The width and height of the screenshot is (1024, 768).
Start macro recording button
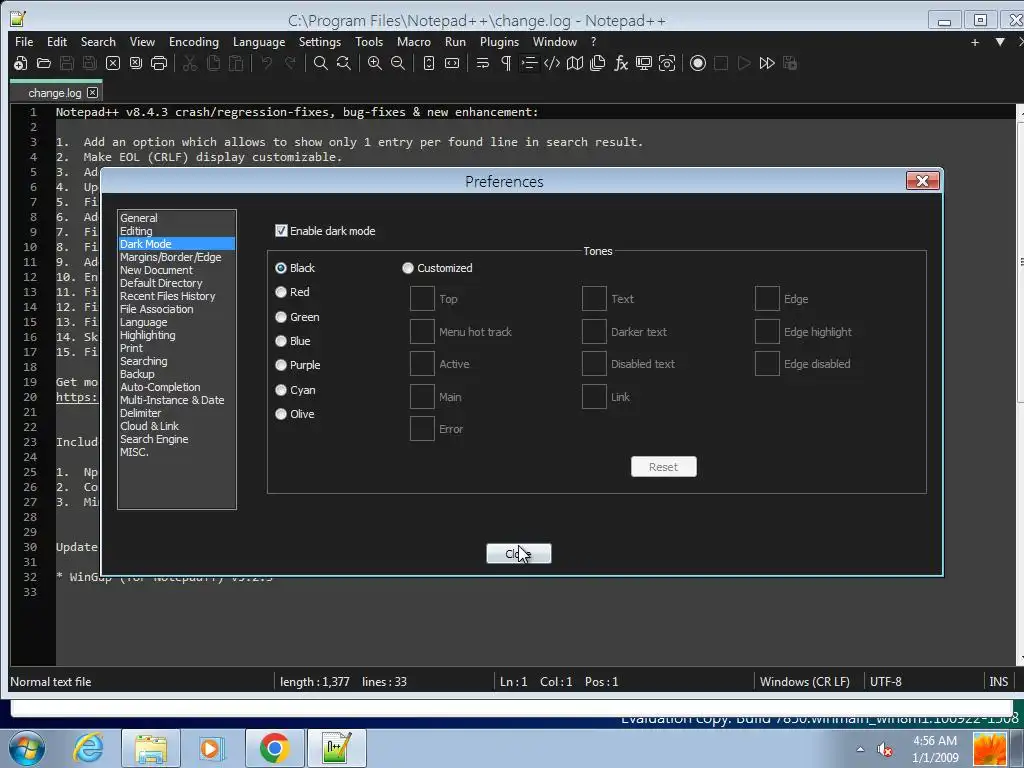[697, 63]
